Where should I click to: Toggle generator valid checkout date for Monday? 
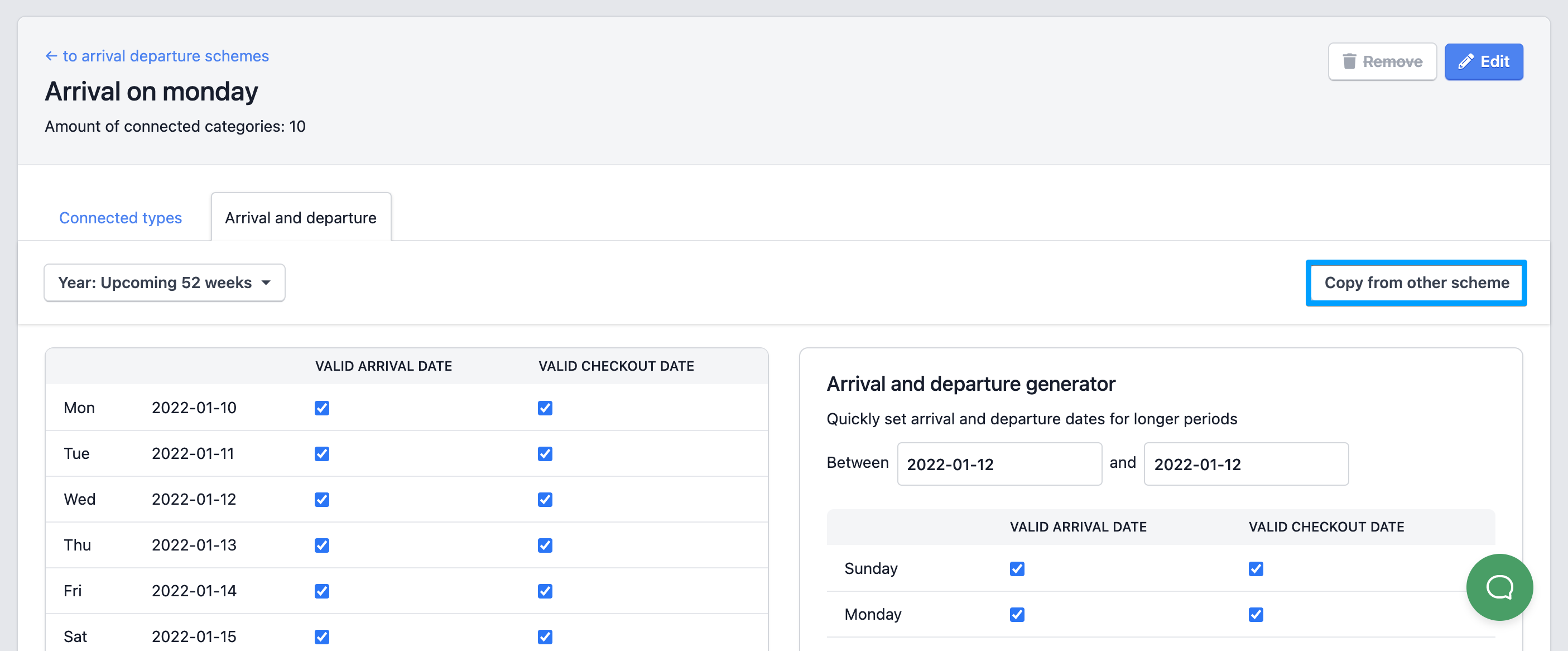tap(1256, 615)
